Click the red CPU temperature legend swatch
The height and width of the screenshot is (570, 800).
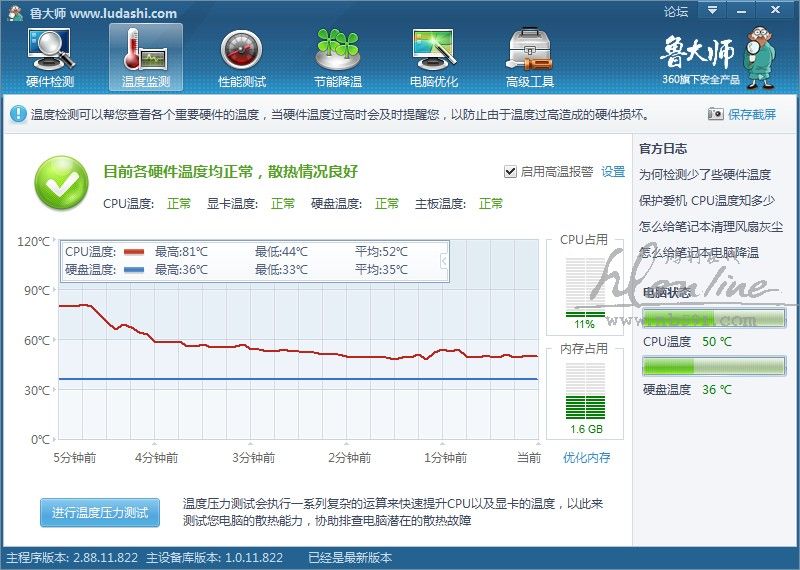tap(134, 252)
